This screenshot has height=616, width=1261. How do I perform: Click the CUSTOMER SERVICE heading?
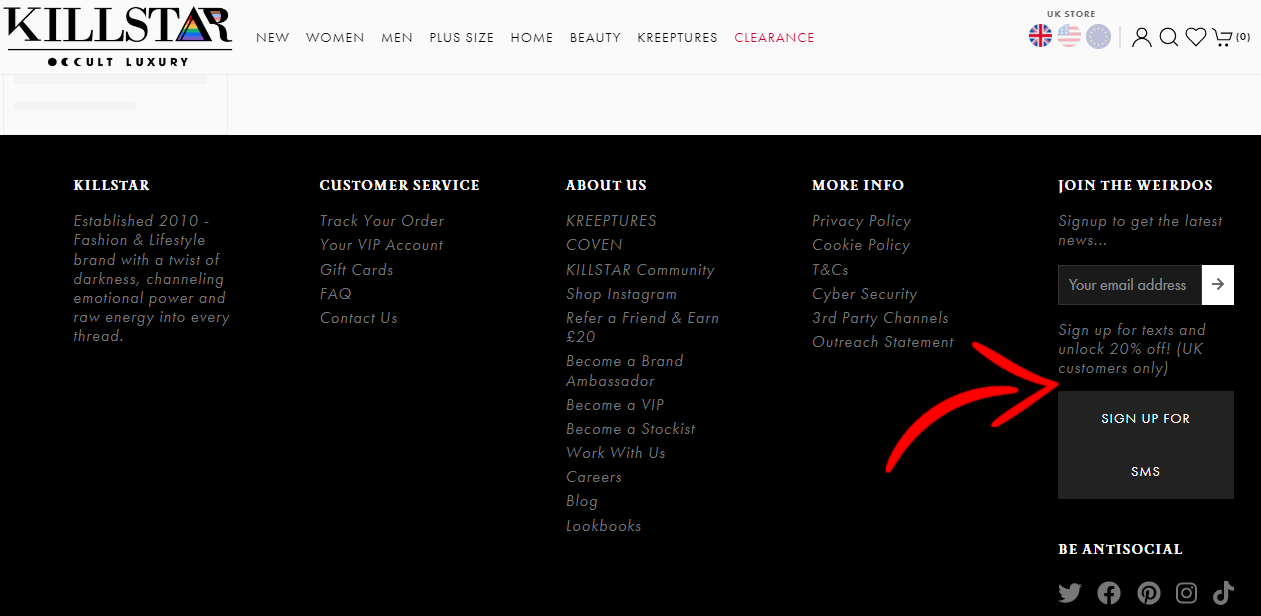click(x=400, y=185)
